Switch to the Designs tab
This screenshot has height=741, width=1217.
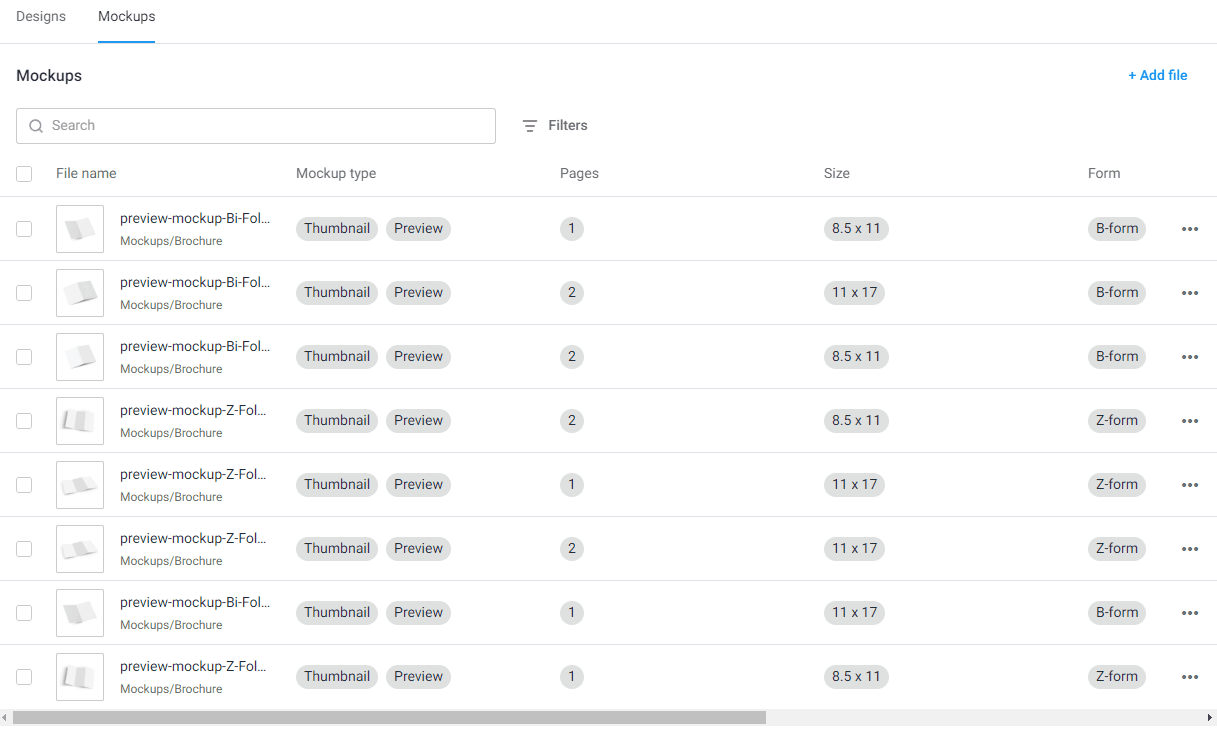41,17
